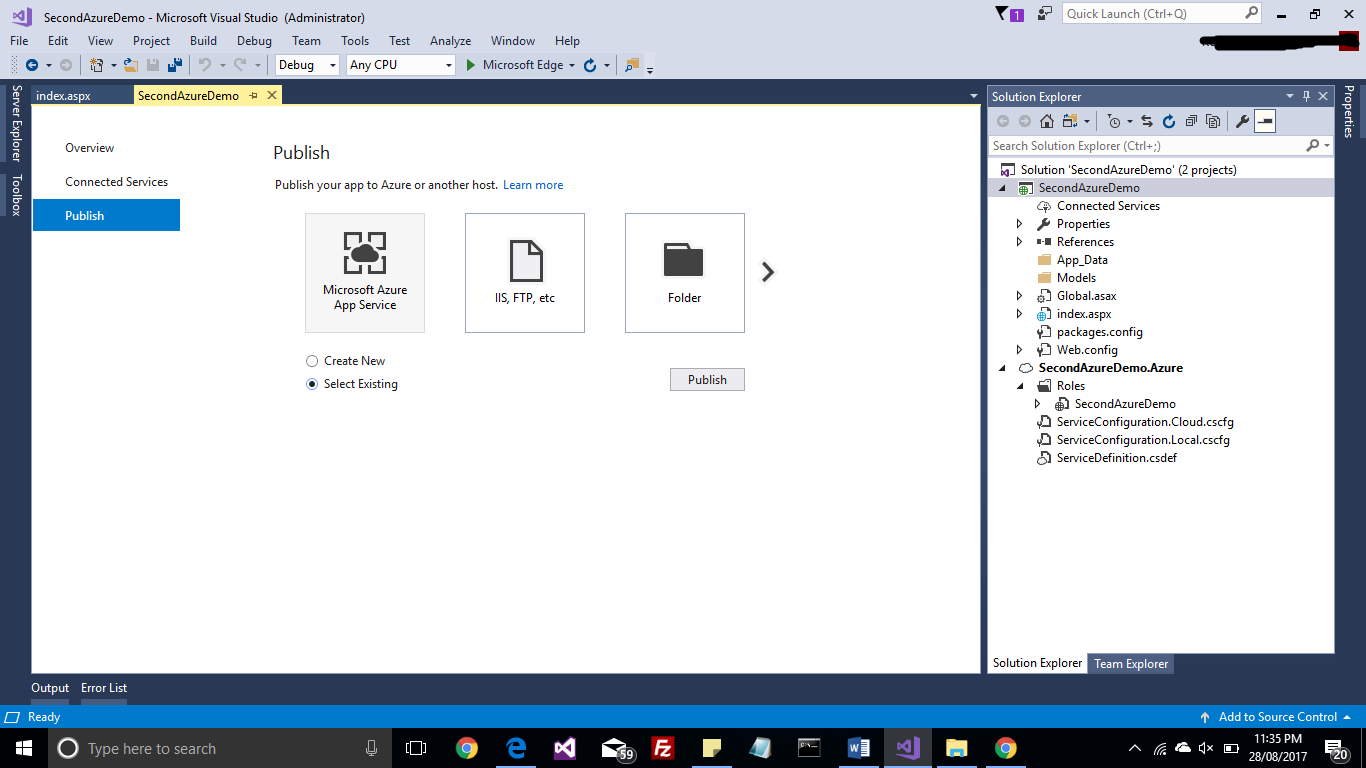
Task: Expand the Properties node in Solution Explorer
Action: coord(1019,224)
